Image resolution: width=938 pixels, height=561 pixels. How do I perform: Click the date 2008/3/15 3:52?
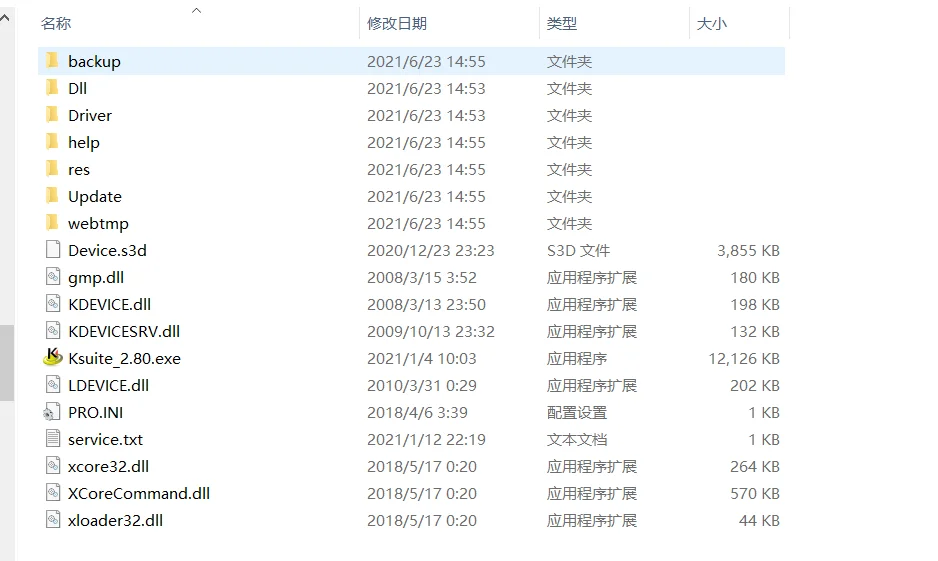422,278
